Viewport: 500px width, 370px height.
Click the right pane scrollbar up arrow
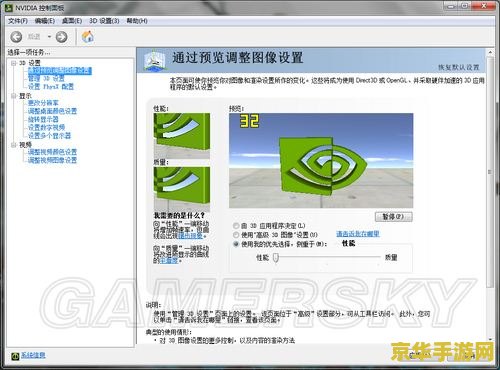click(490, 53)
